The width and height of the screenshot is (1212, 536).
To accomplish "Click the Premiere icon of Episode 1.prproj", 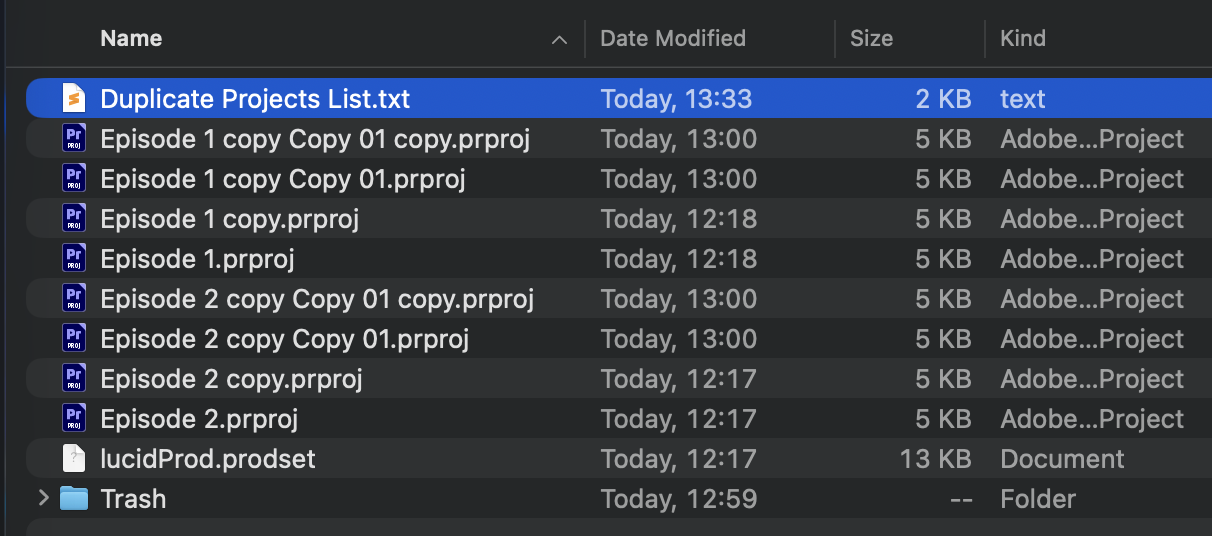I will (74, 259).
